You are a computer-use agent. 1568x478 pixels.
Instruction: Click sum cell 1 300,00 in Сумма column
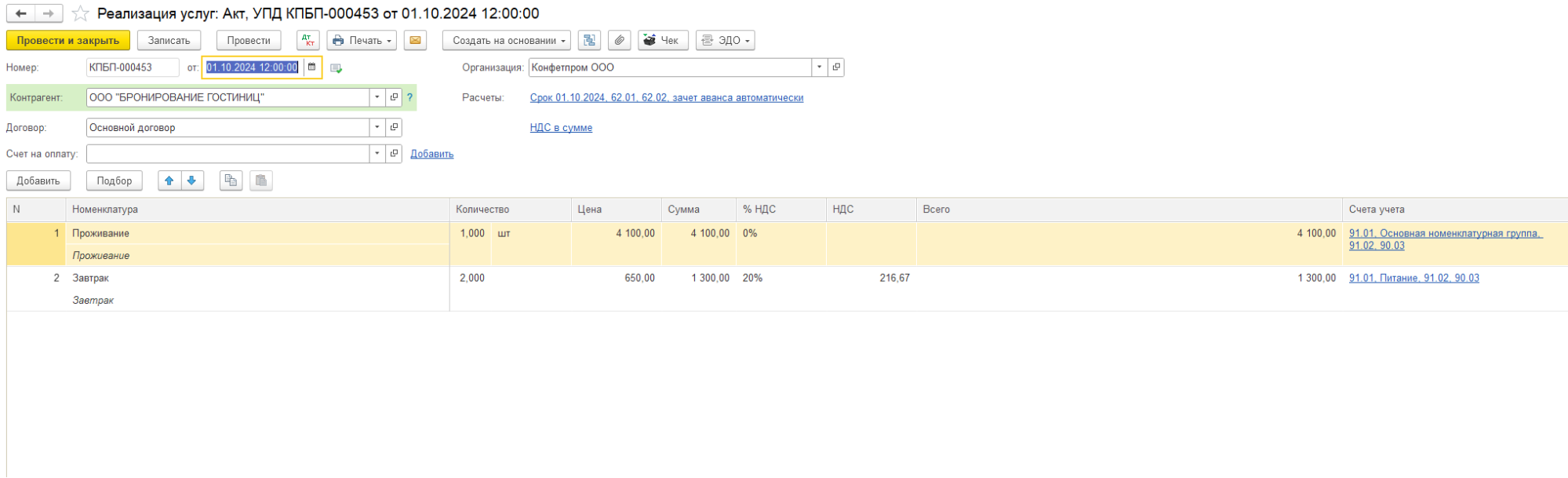[699, 278]
